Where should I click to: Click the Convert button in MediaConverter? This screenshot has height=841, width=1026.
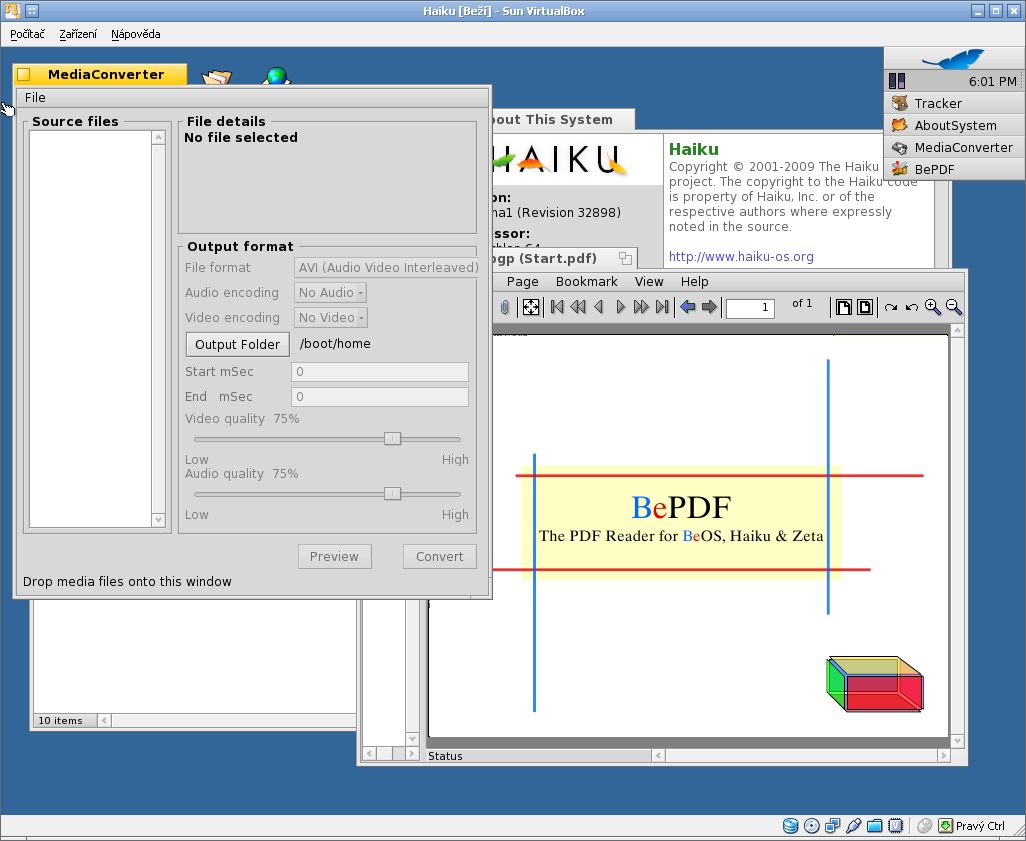439,556
